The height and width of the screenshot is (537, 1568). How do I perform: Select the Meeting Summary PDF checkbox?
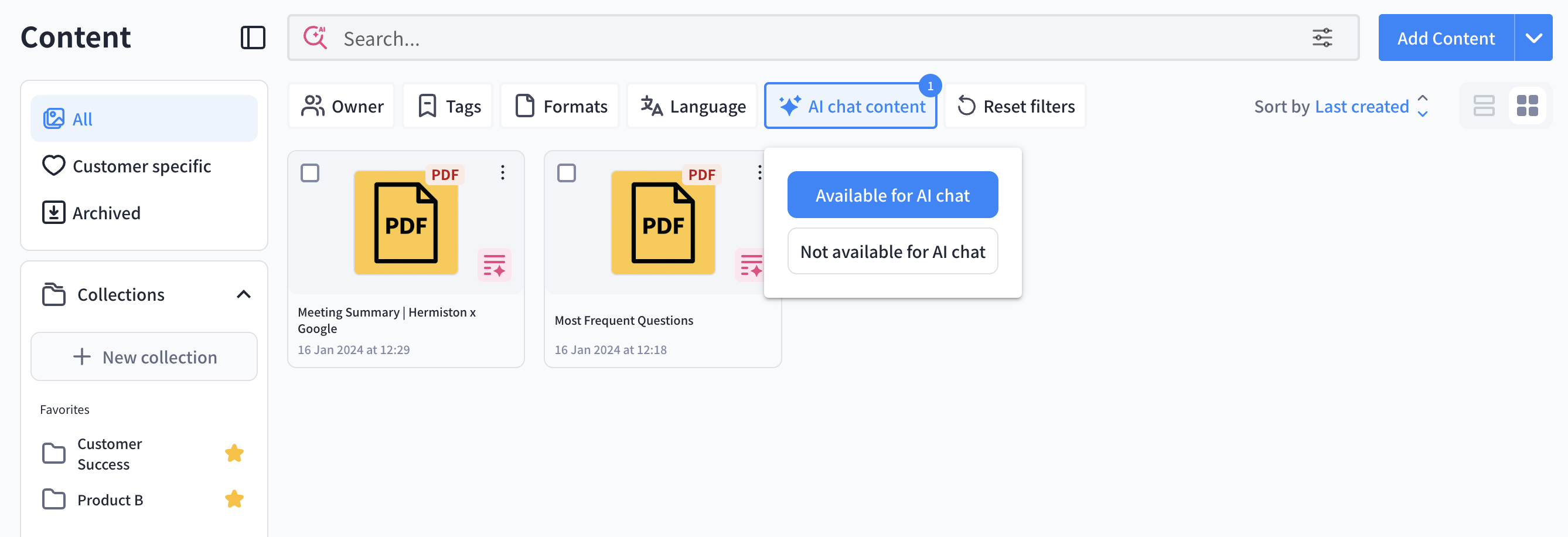(310, 173)
